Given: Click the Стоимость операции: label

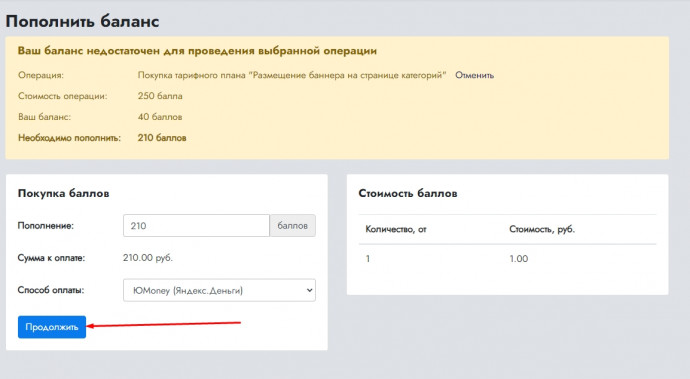Looking at the screenshot, I should [x=62, y=96].
